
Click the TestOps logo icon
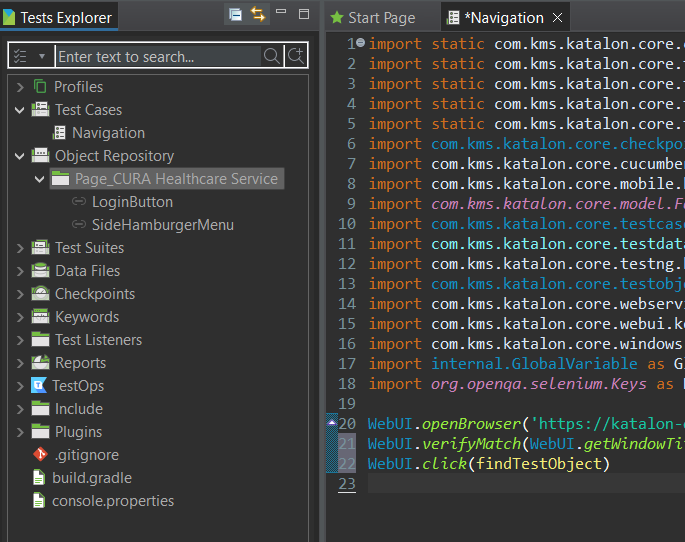[x=39, y=385]
